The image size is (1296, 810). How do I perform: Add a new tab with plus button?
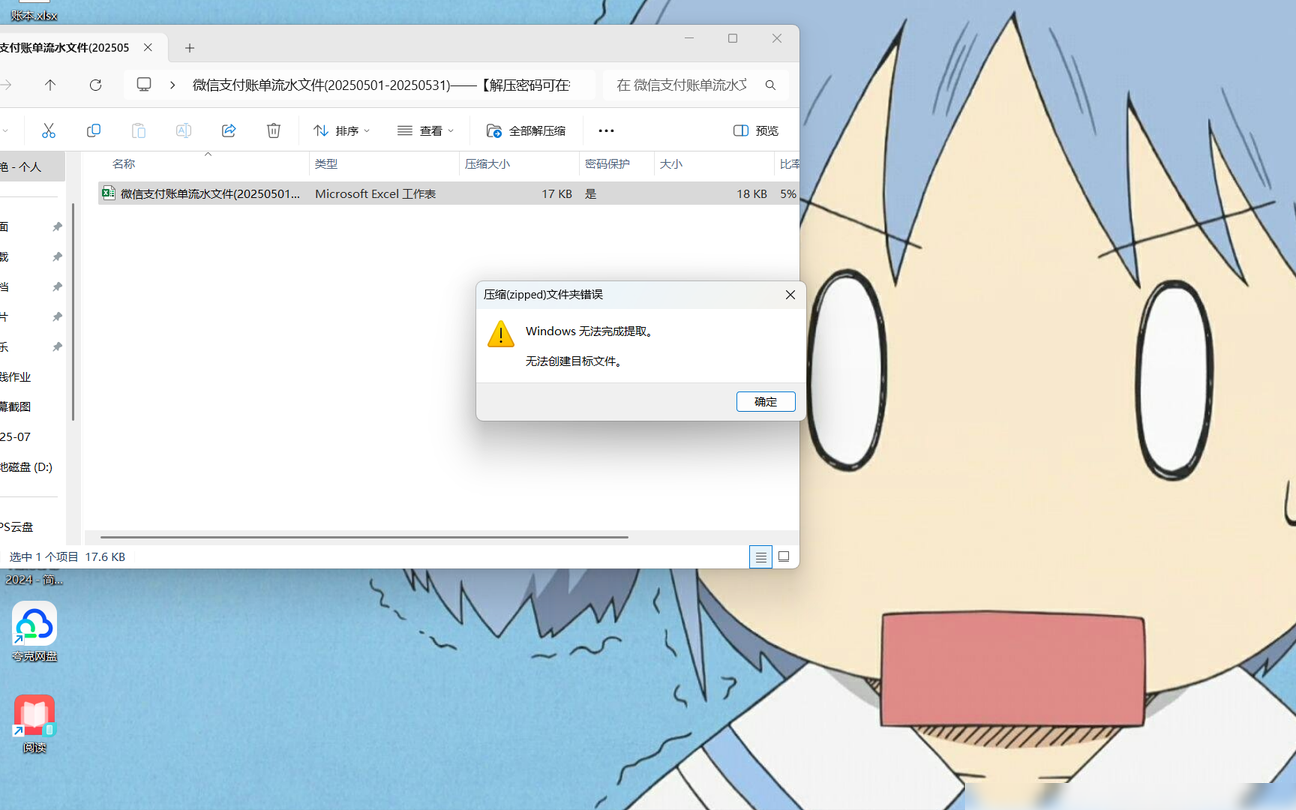pyautogui.click(x=190, y=48)
